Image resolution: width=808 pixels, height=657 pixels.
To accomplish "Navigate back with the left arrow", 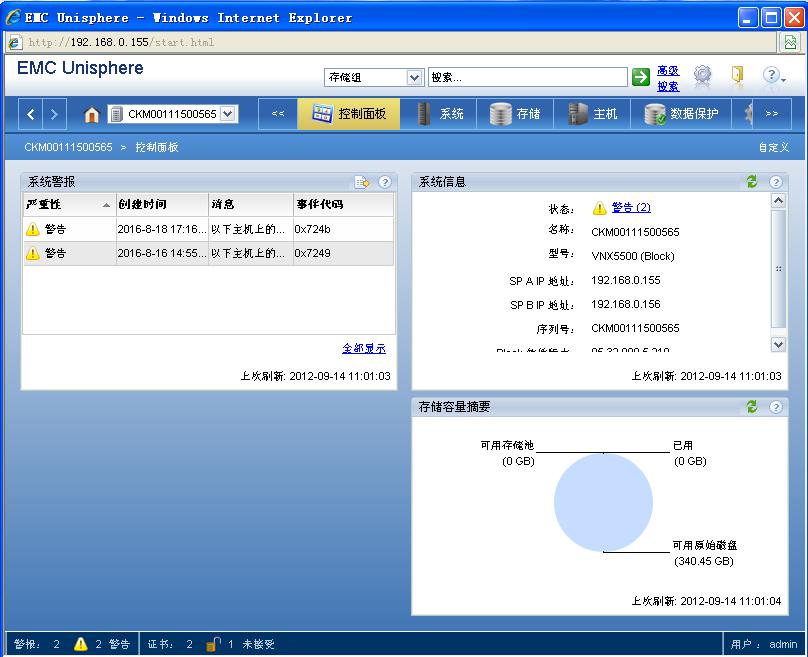I will [30, 114].
